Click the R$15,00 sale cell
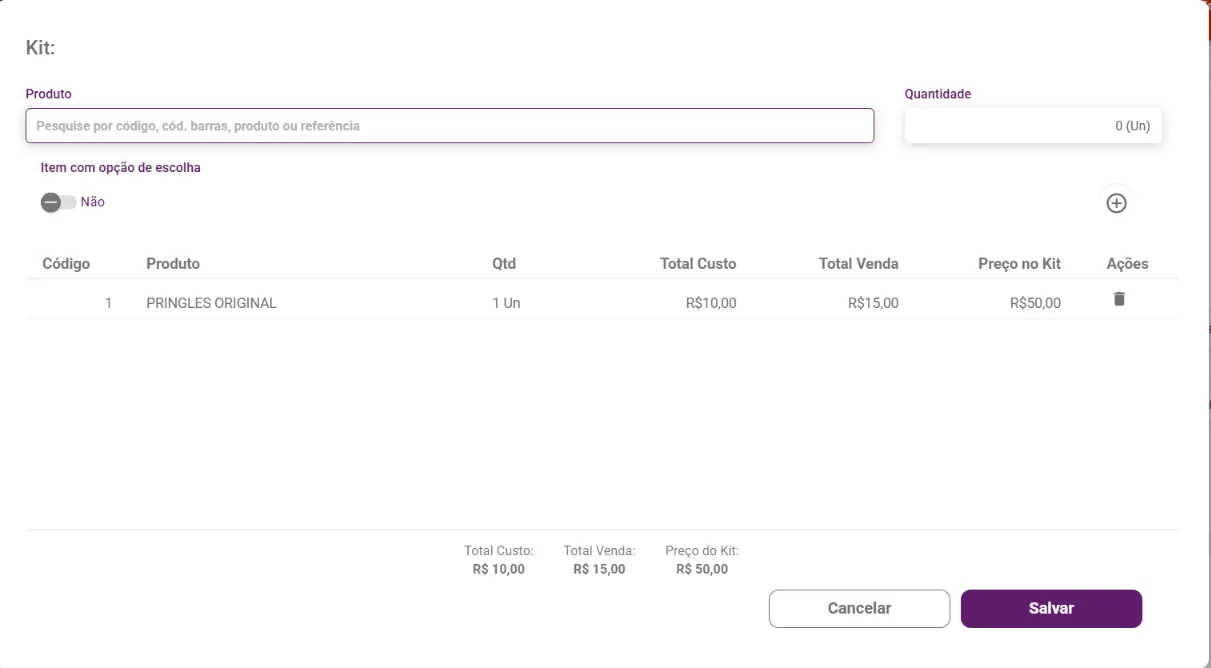 [873, 303]
